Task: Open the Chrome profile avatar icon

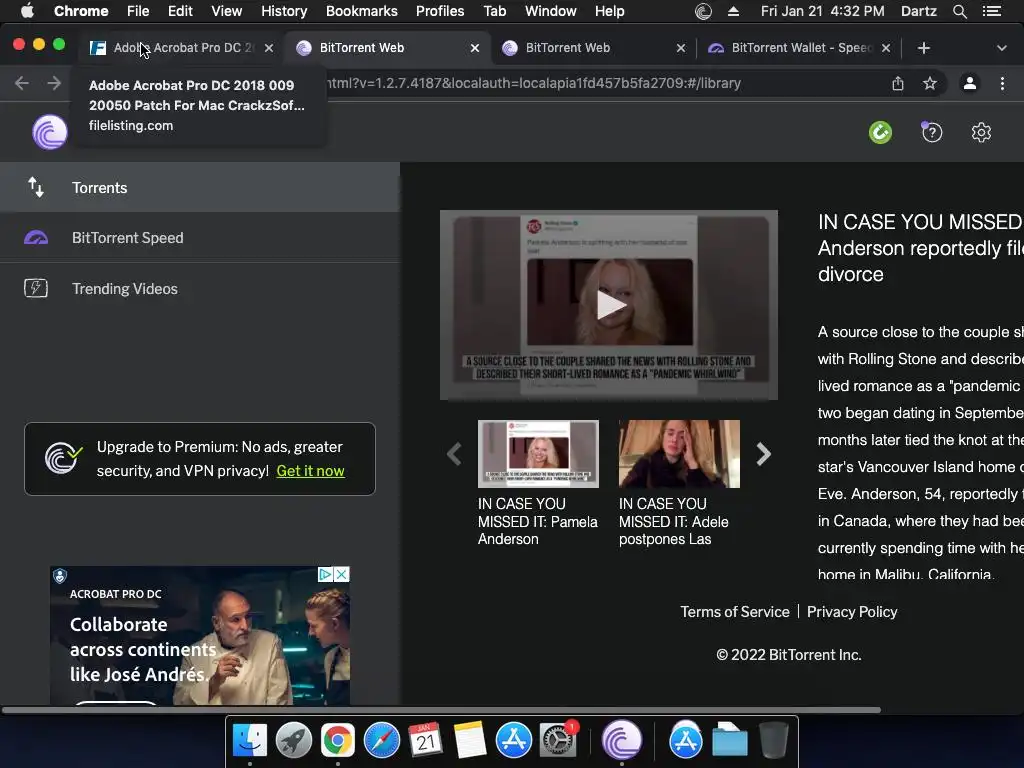Action: pyautogui.click(x=970, y=83)
